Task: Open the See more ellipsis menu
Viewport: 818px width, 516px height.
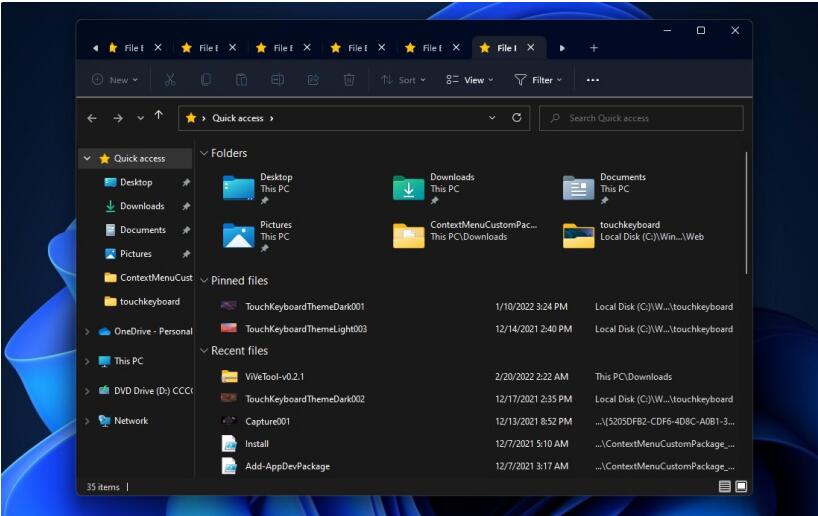Action: coord(593,80)
